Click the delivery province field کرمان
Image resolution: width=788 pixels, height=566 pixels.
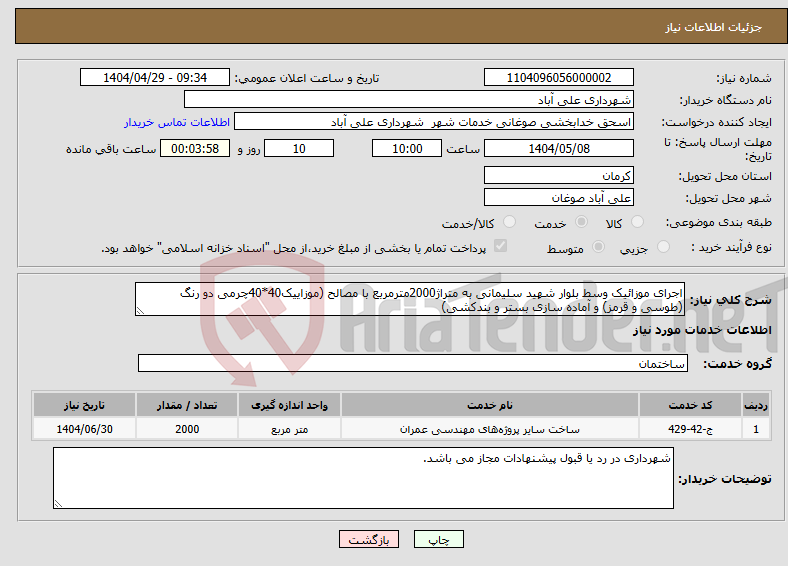click(559, 175)
